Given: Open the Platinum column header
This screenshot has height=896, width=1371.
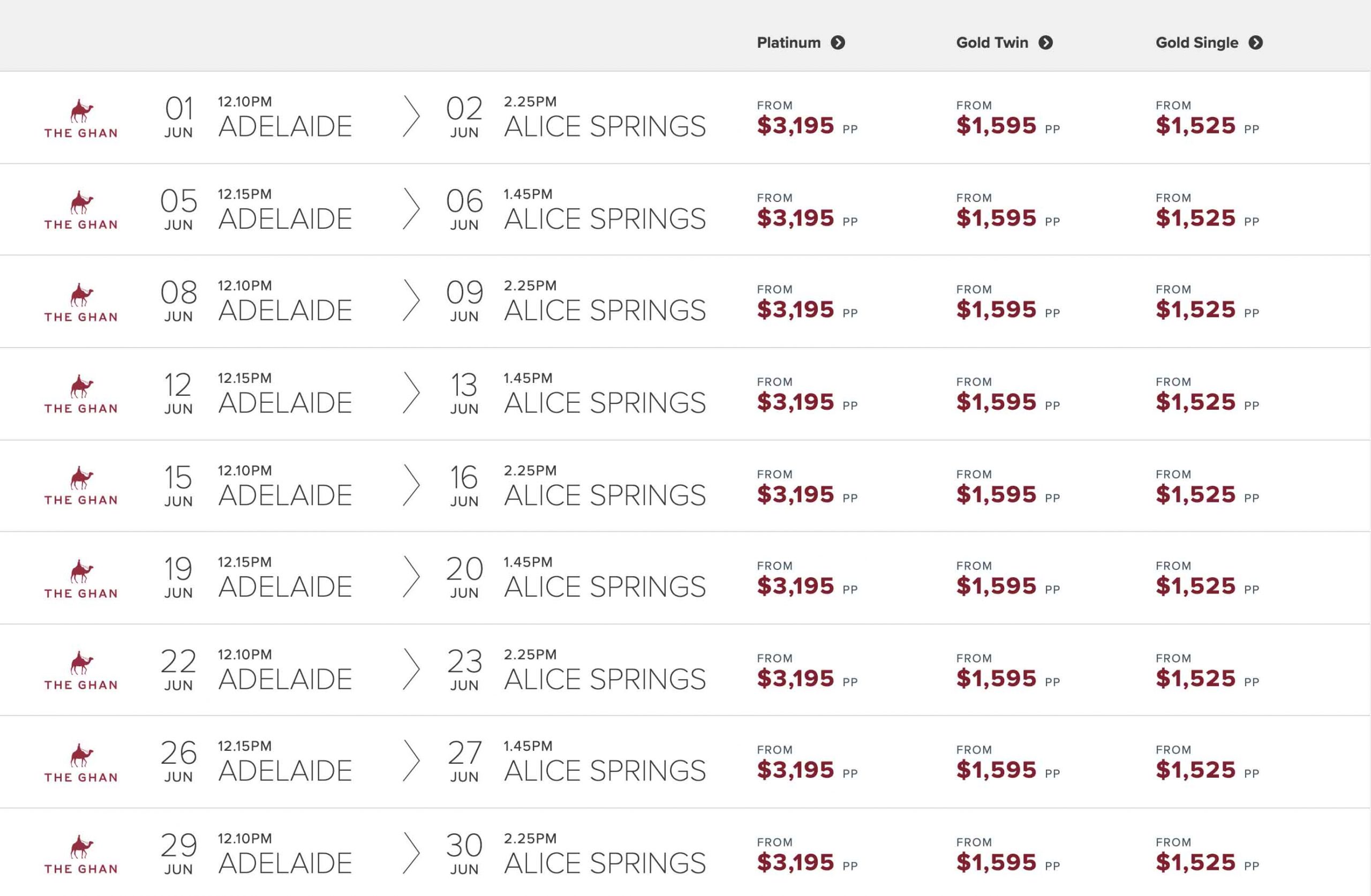Looking at the screenshot, I should (x=789, y=43).
